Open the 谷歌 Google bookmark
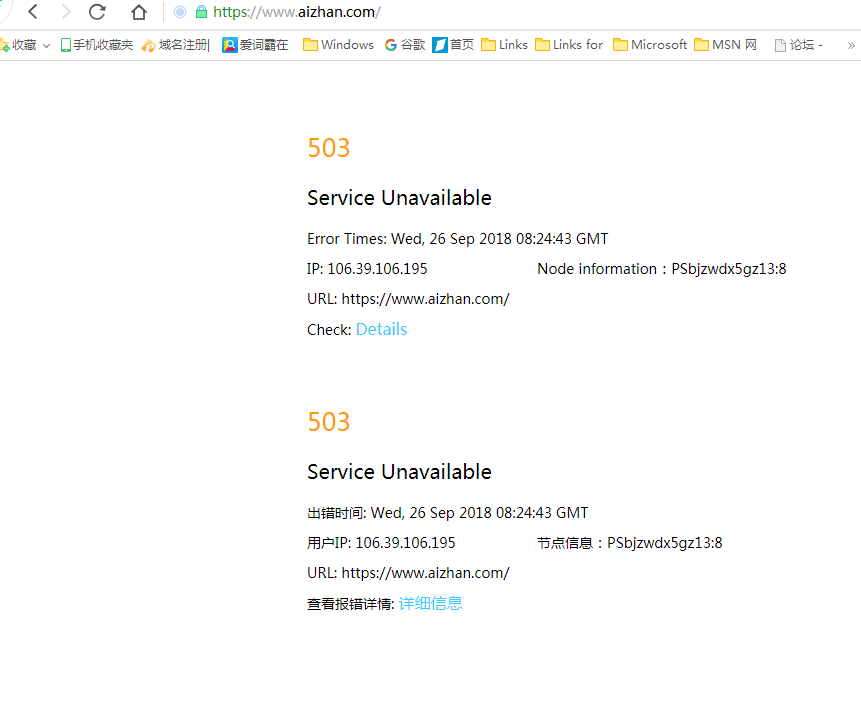 [405, 45]
